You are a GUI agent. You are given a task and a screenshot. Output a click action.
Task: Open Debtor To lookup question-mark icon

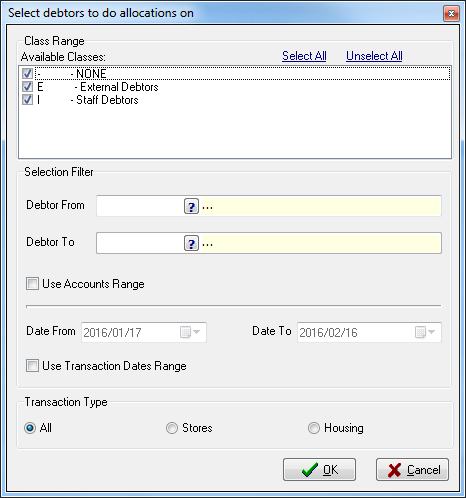pyautogui.click(x=191, y=243)
